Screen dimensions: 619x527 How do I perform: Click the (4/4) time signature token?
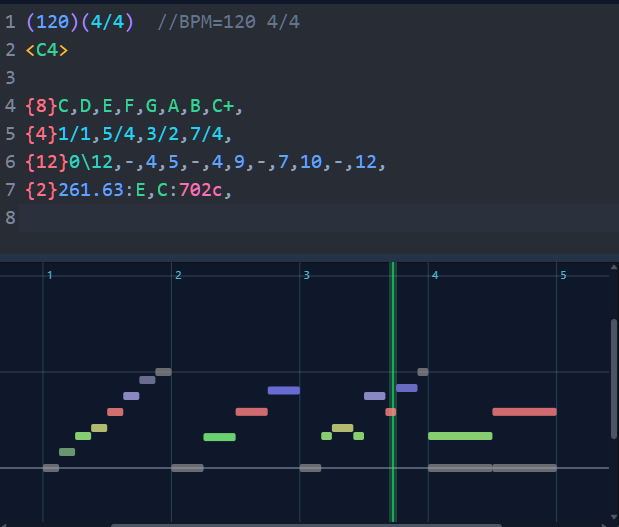[111, 21]
